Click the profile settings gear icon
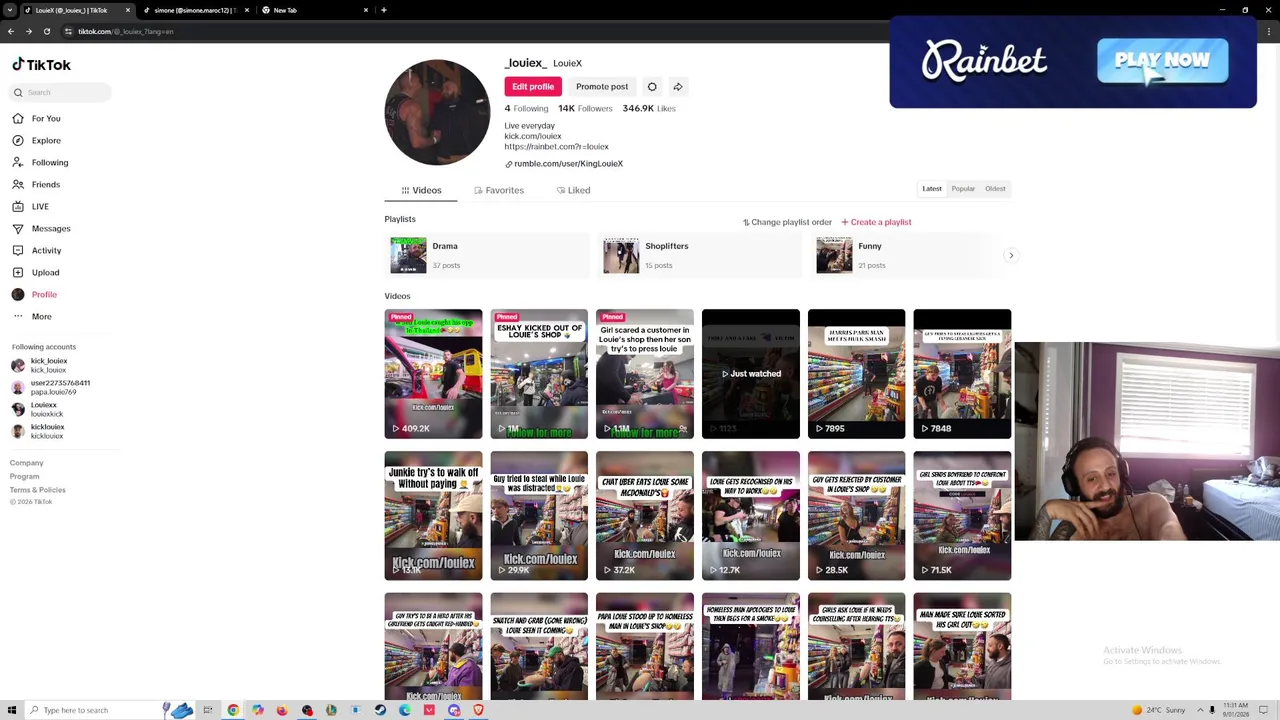 652,87
